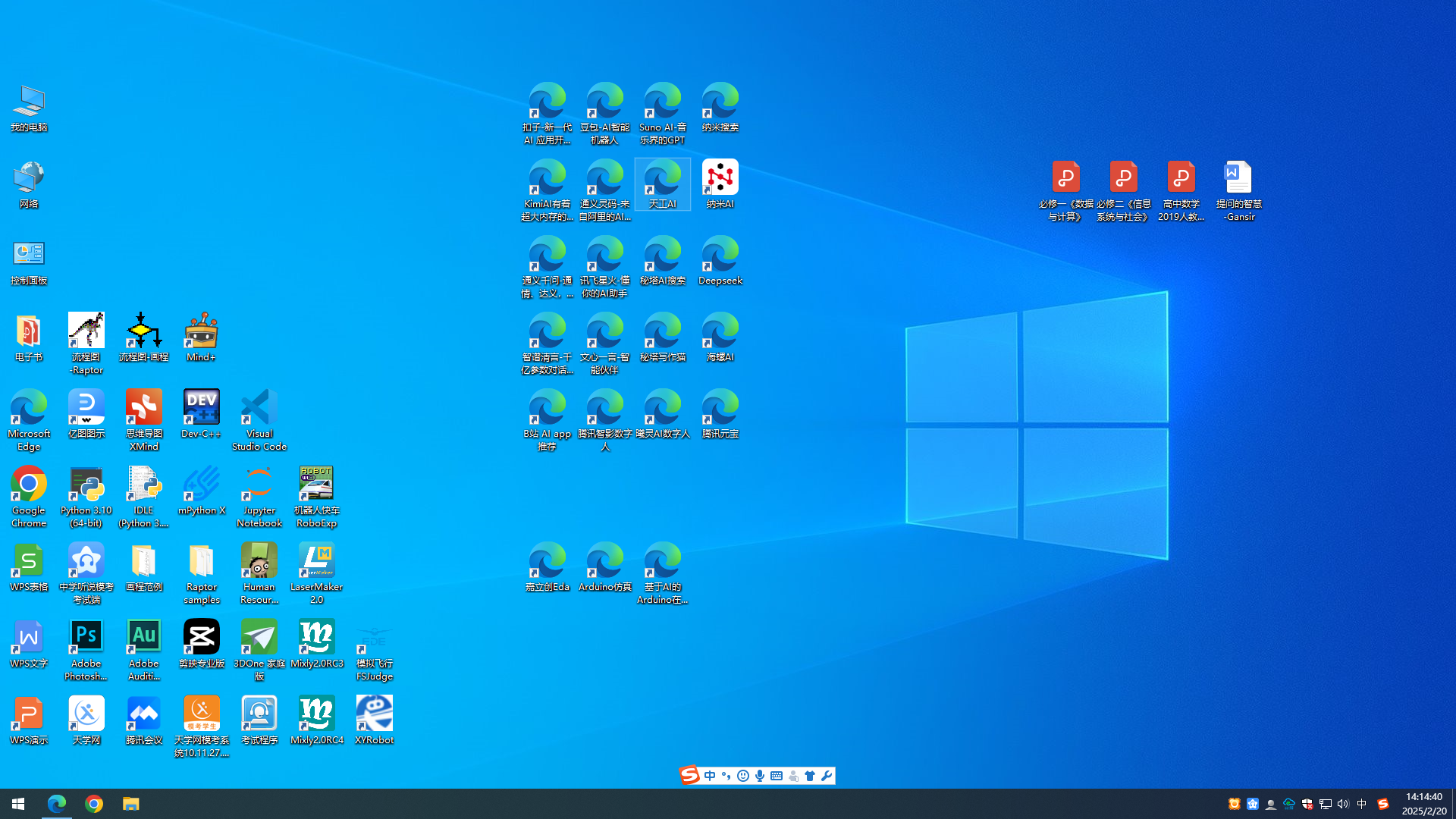
Task: Open Edge from the taskbar
Action: 57,804
